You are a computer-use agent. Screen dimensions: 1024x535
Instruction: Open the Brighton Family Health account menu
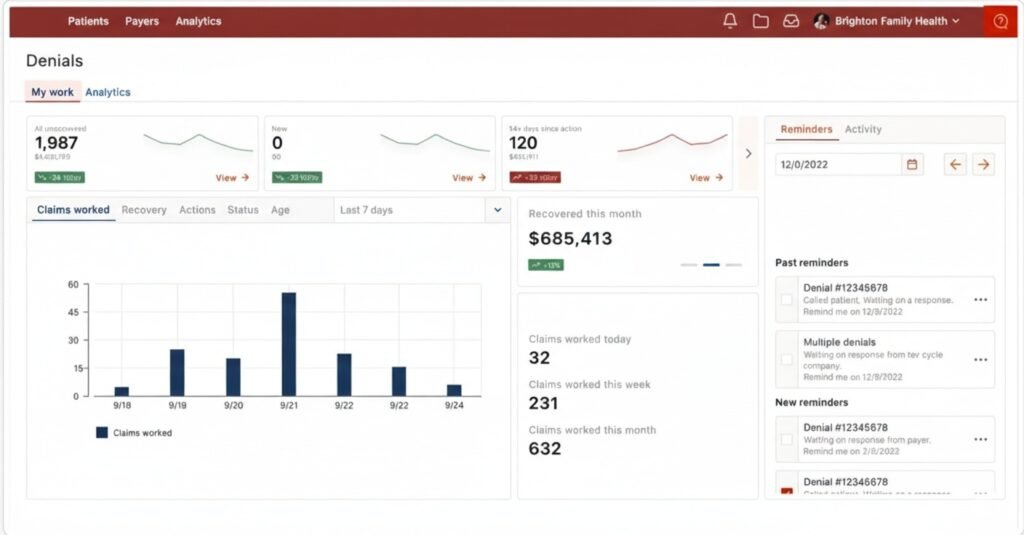886,21
